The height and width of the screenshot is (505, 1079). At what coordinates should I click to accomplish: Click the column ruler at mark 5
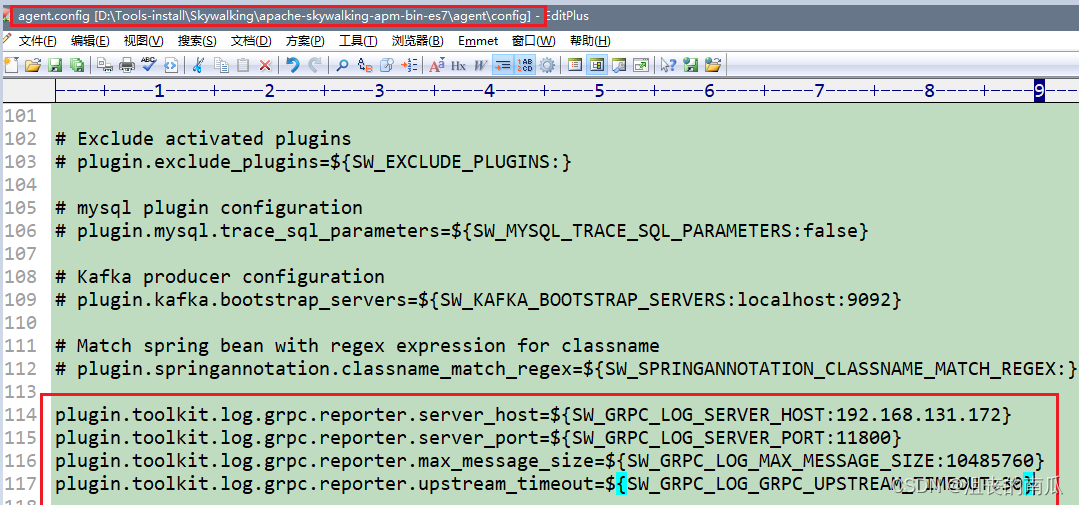pyautogui.click(x=599, y=90)
